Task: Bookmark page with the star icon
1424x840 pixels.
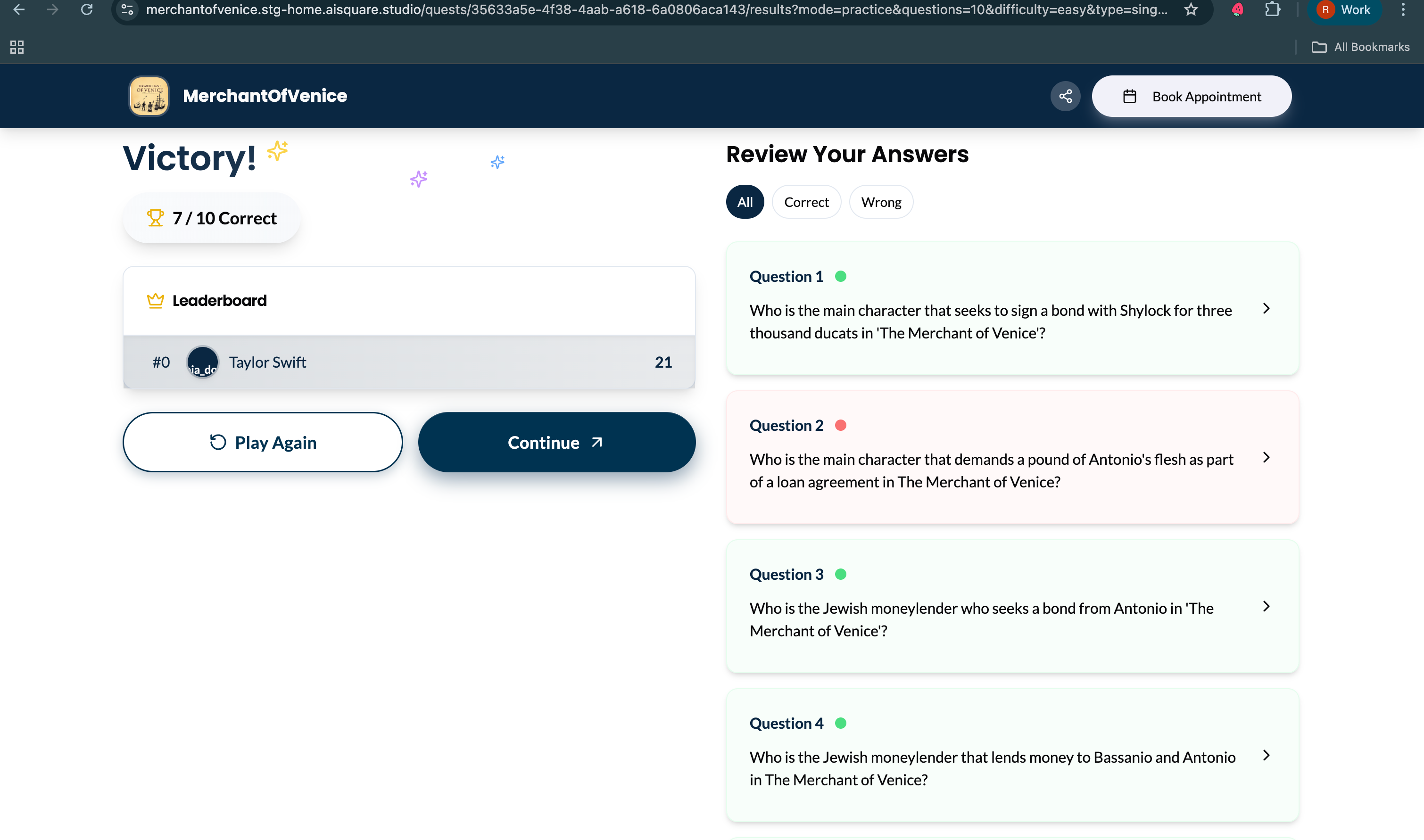Action: (x=1191, y=9)
